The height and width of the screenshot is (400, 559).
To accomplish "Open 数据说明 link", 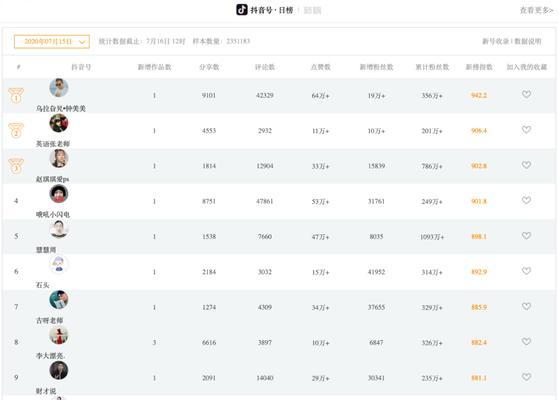I will (528, 41).
